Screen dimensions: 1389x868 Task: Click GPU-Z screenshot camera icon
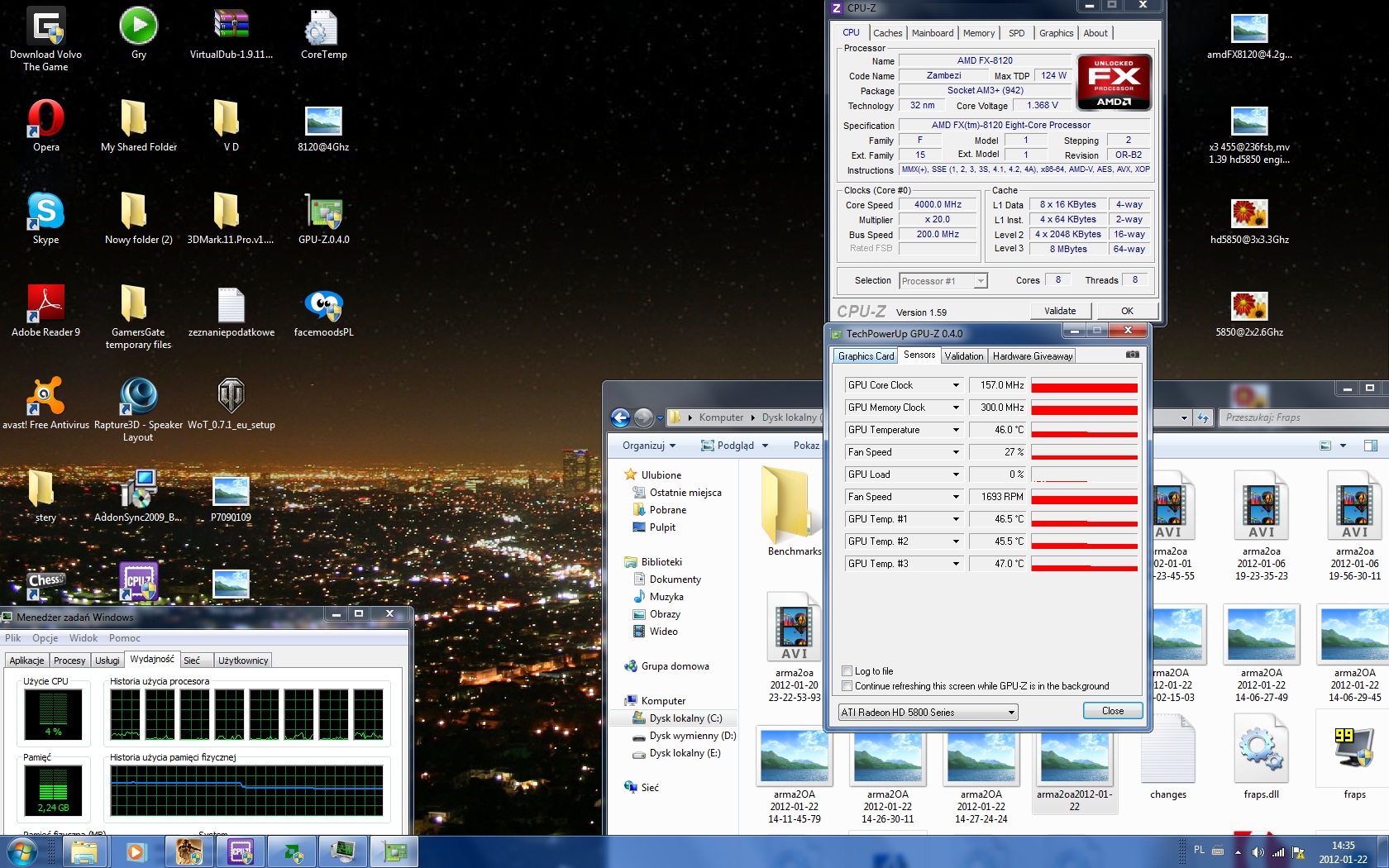(x=1132, y=355)
